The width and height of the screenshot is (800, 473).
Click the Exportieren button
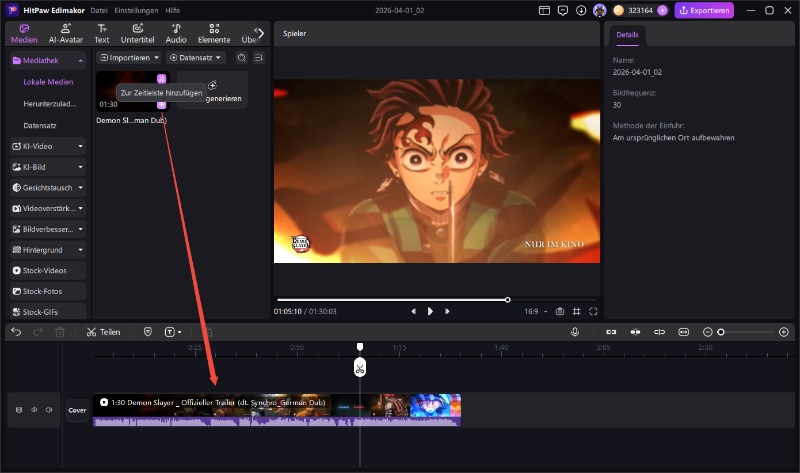(704, 10)
